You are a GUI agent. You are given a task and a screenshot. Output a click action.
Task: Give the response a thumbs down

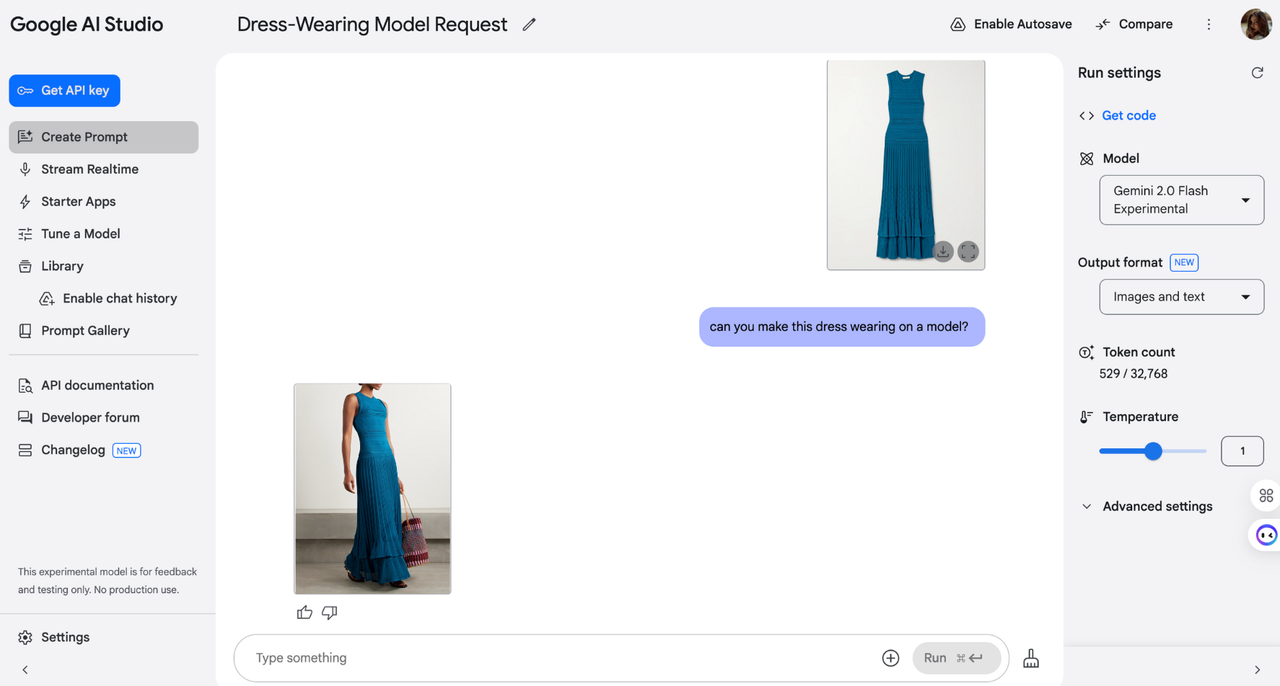pyautogui.click(x=329, y=612)
